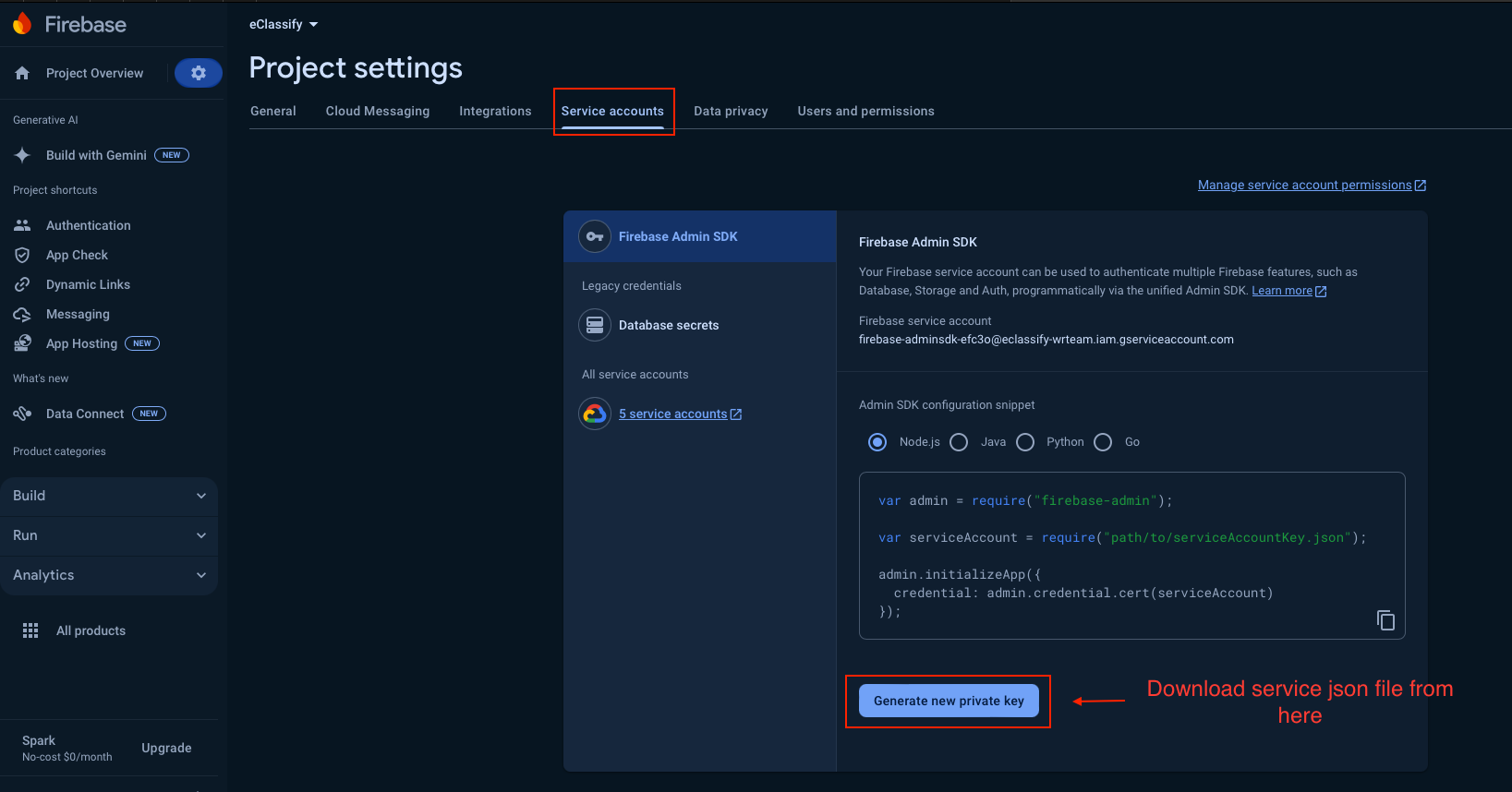Click the Build with Gemini sparkle icon
This screenshot has height=792, width=1512.
tap(22, 155)
